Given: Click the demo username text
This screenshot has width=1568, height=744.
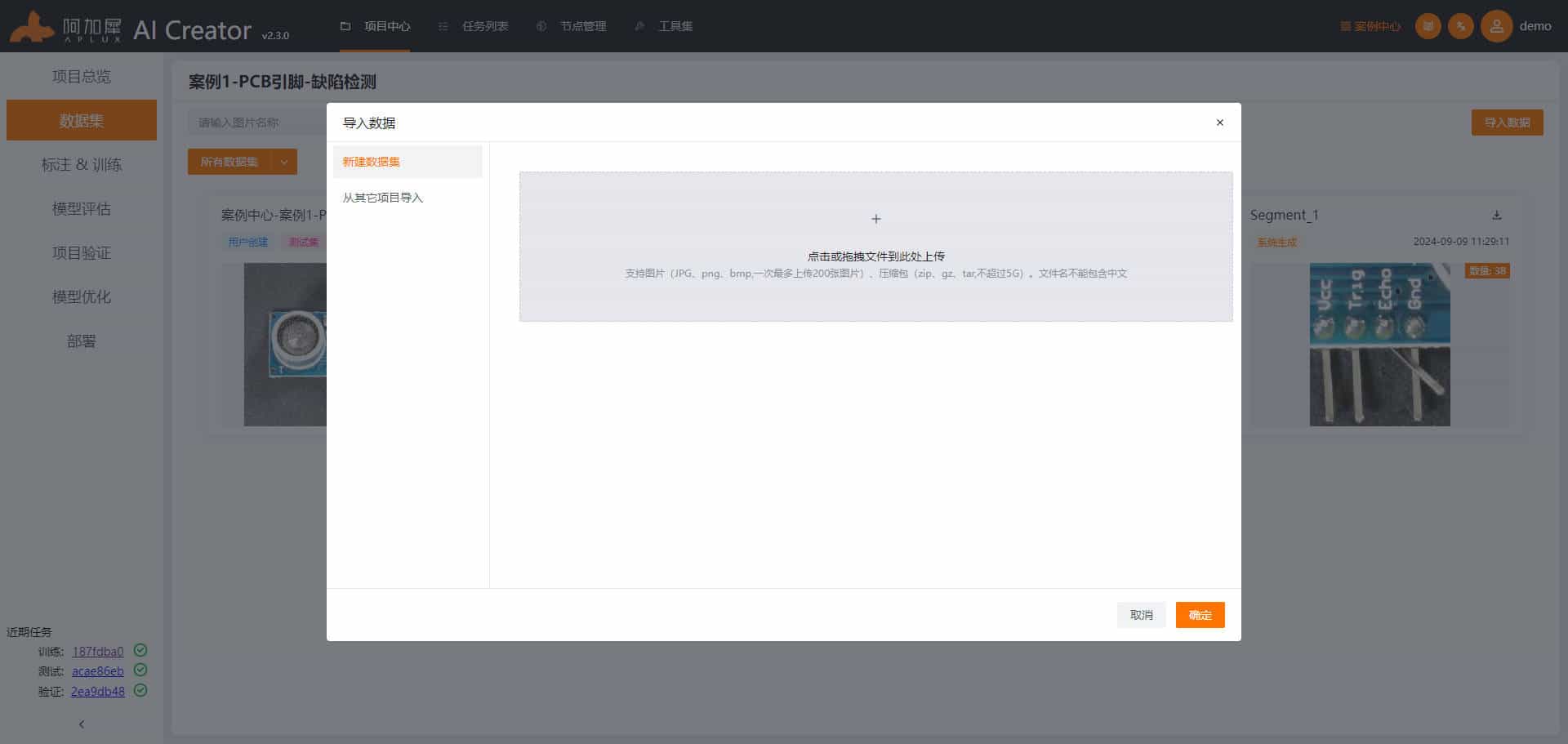Looking at the screenshot, I should (x=1535, y=26).
